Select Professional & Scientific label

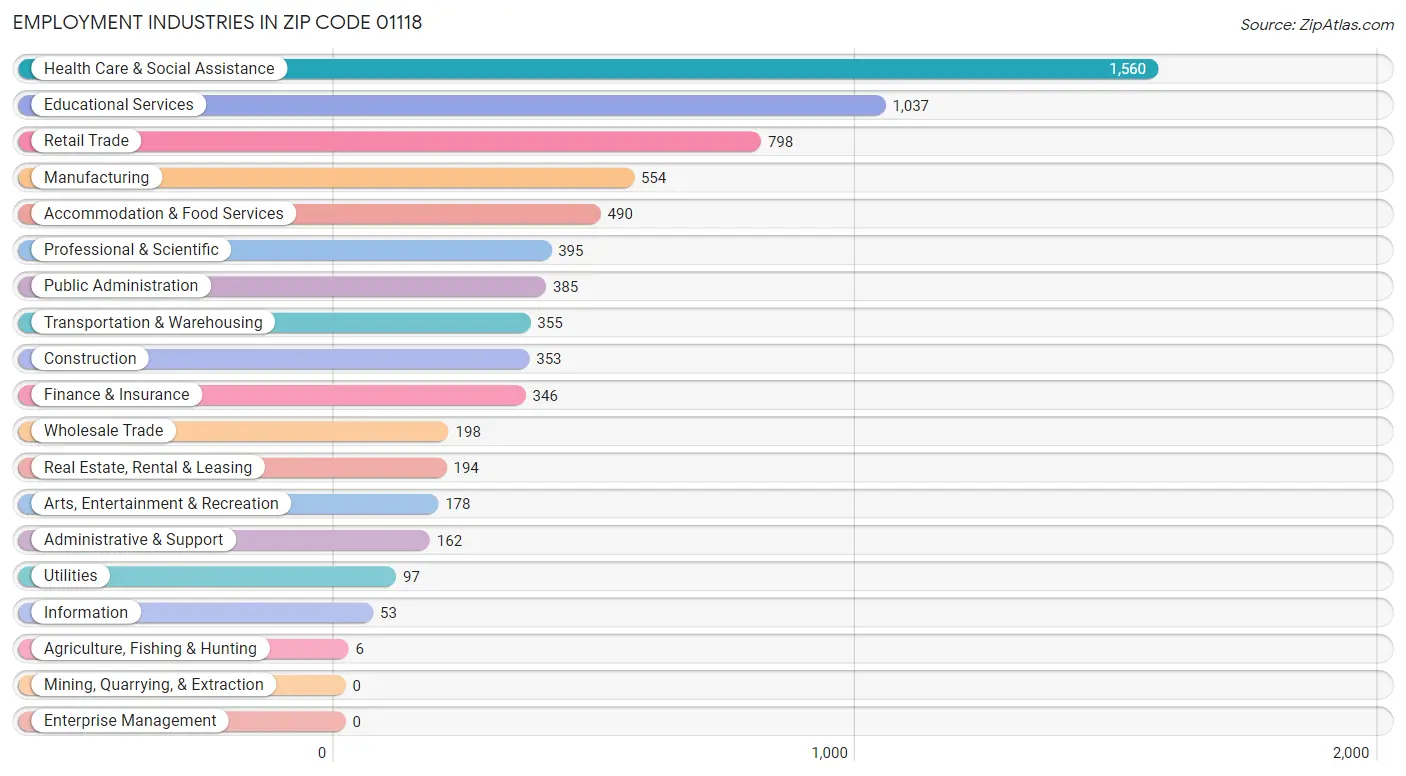tap(131, 250)
